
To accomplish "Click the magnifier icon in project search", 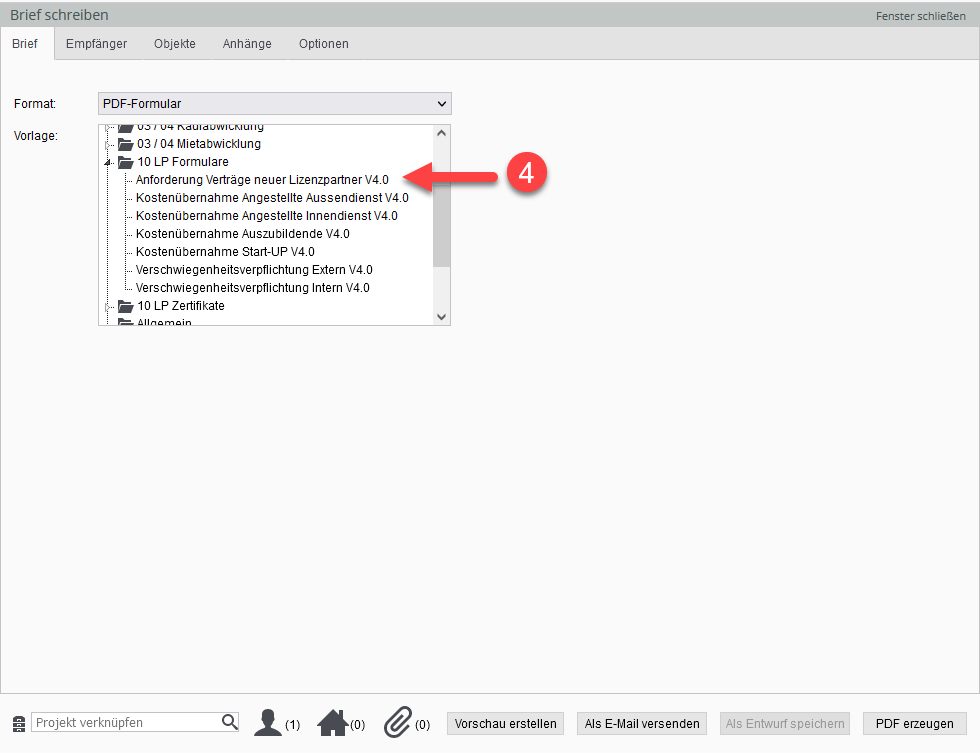I will (x=229, y=722).
